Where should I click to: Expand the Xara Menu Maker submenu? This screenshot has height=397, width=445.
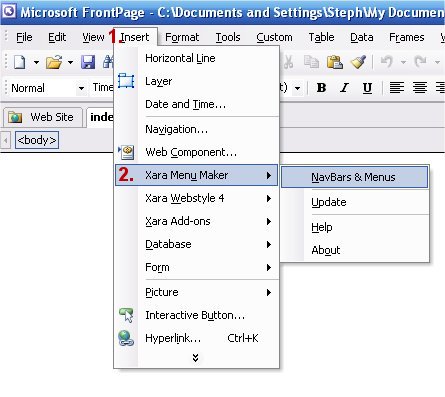click(196, 175)
